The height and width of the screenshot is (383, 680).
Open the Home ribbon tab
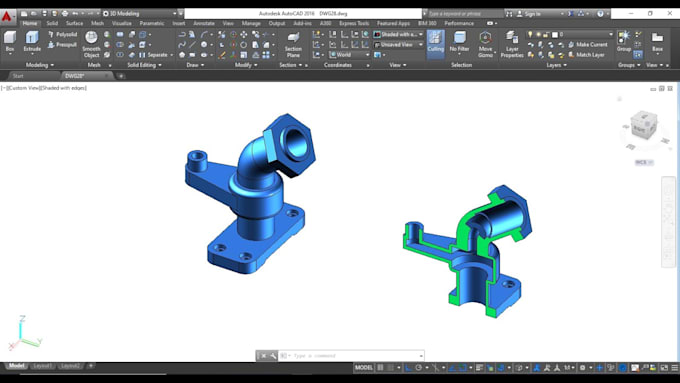pos(30,23)
